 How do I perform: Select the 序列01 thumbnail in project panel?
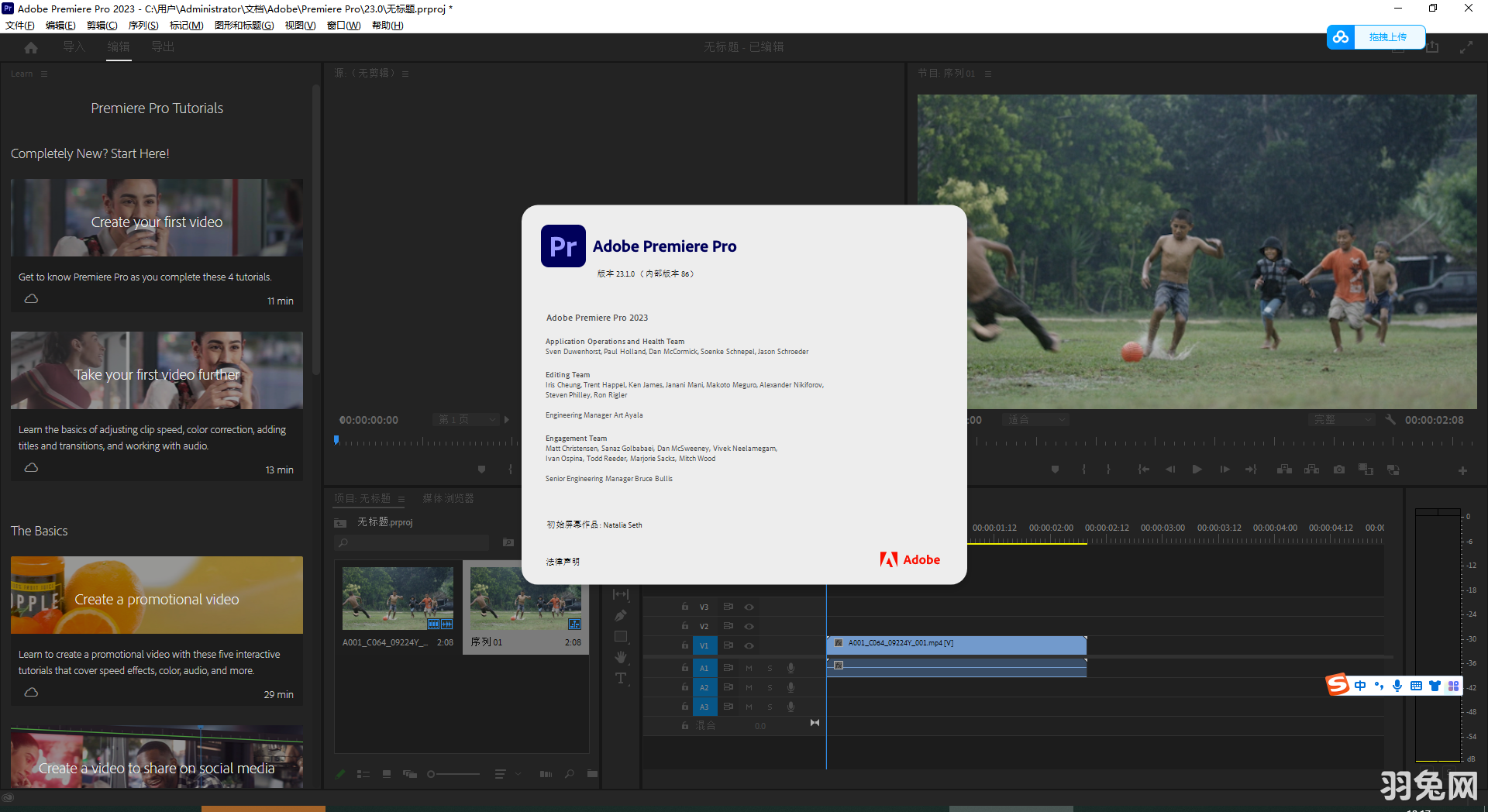pos(525,597)
